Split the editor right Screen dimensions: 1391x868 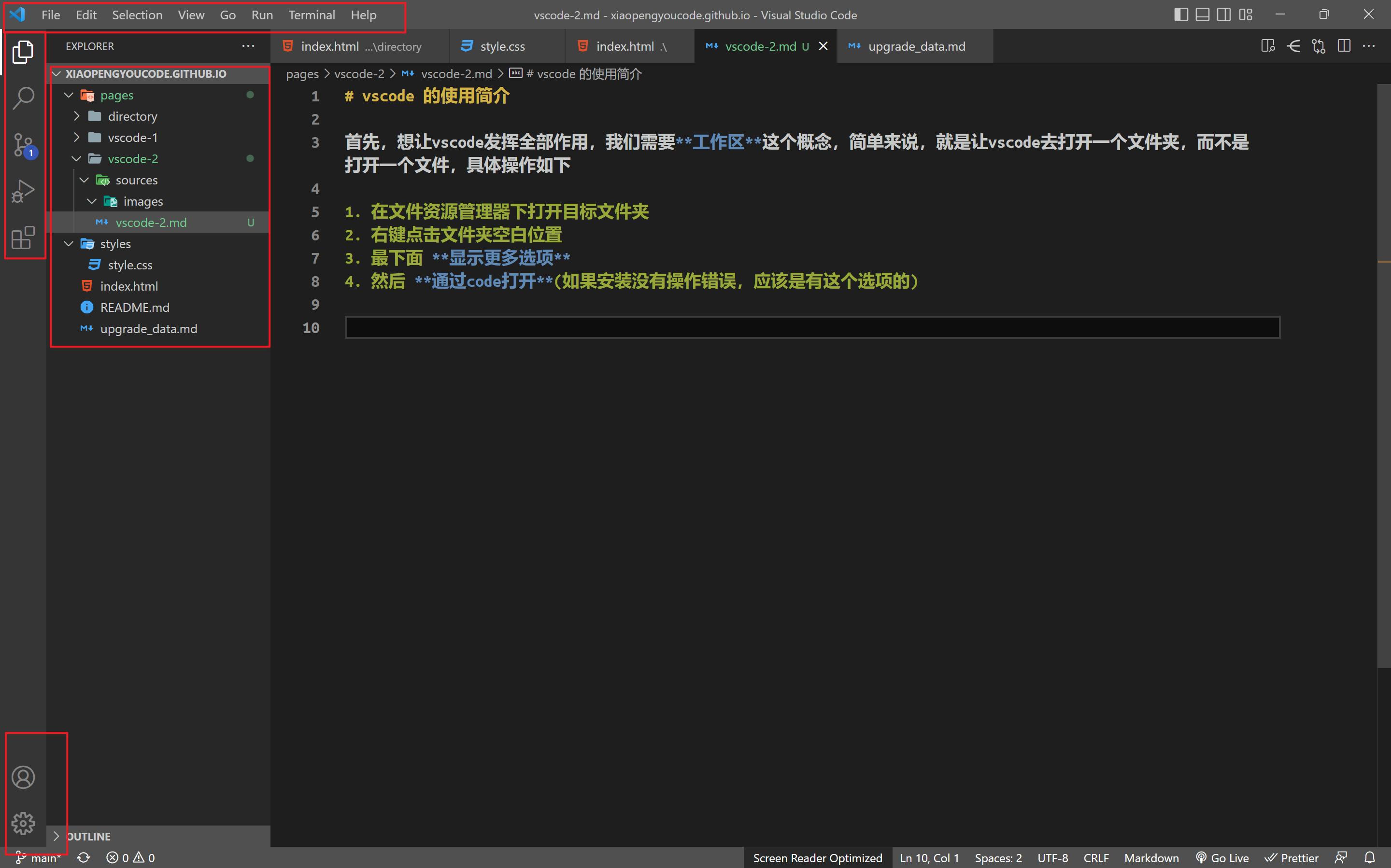[1344, 46]
